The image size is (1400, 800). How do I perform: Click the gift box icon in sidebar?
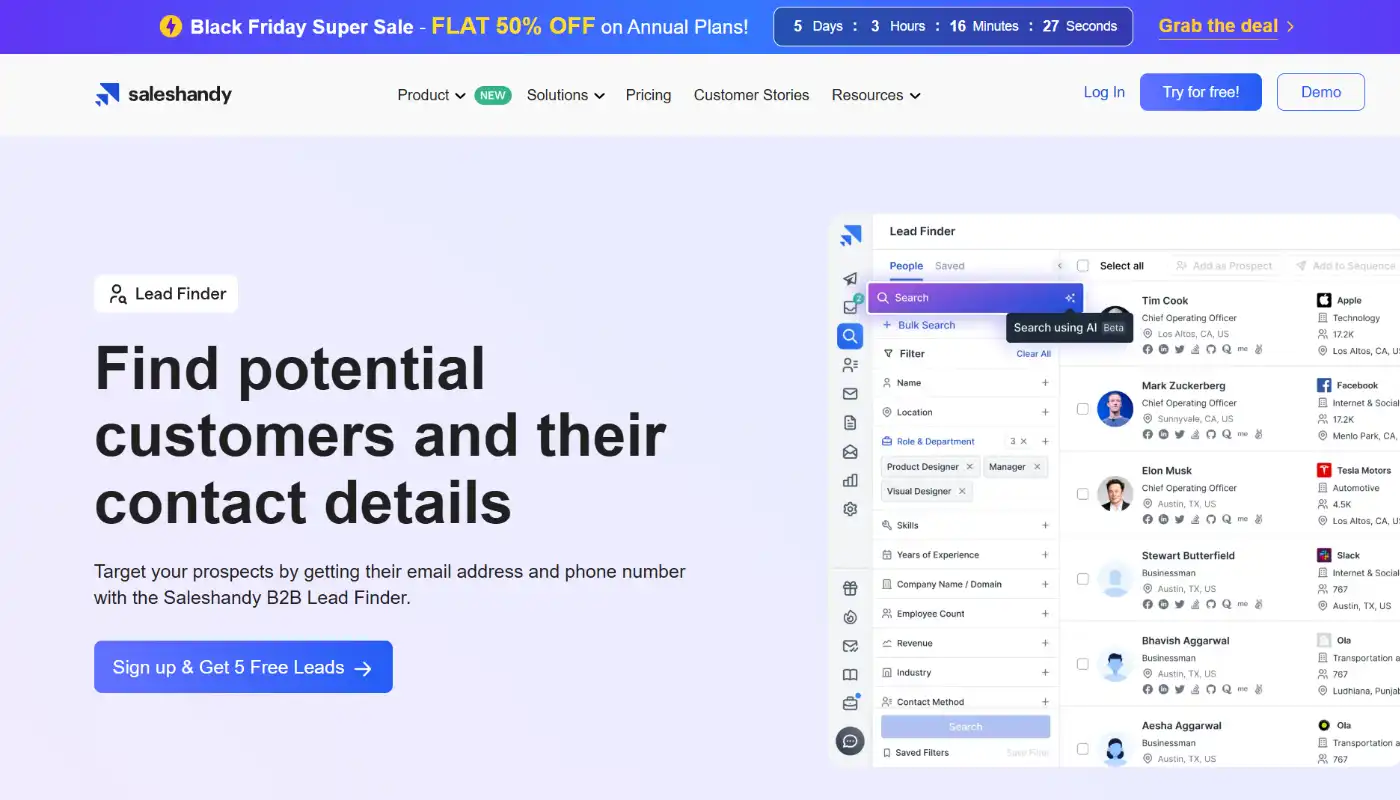pyautogui.click(x=850, y=588)
